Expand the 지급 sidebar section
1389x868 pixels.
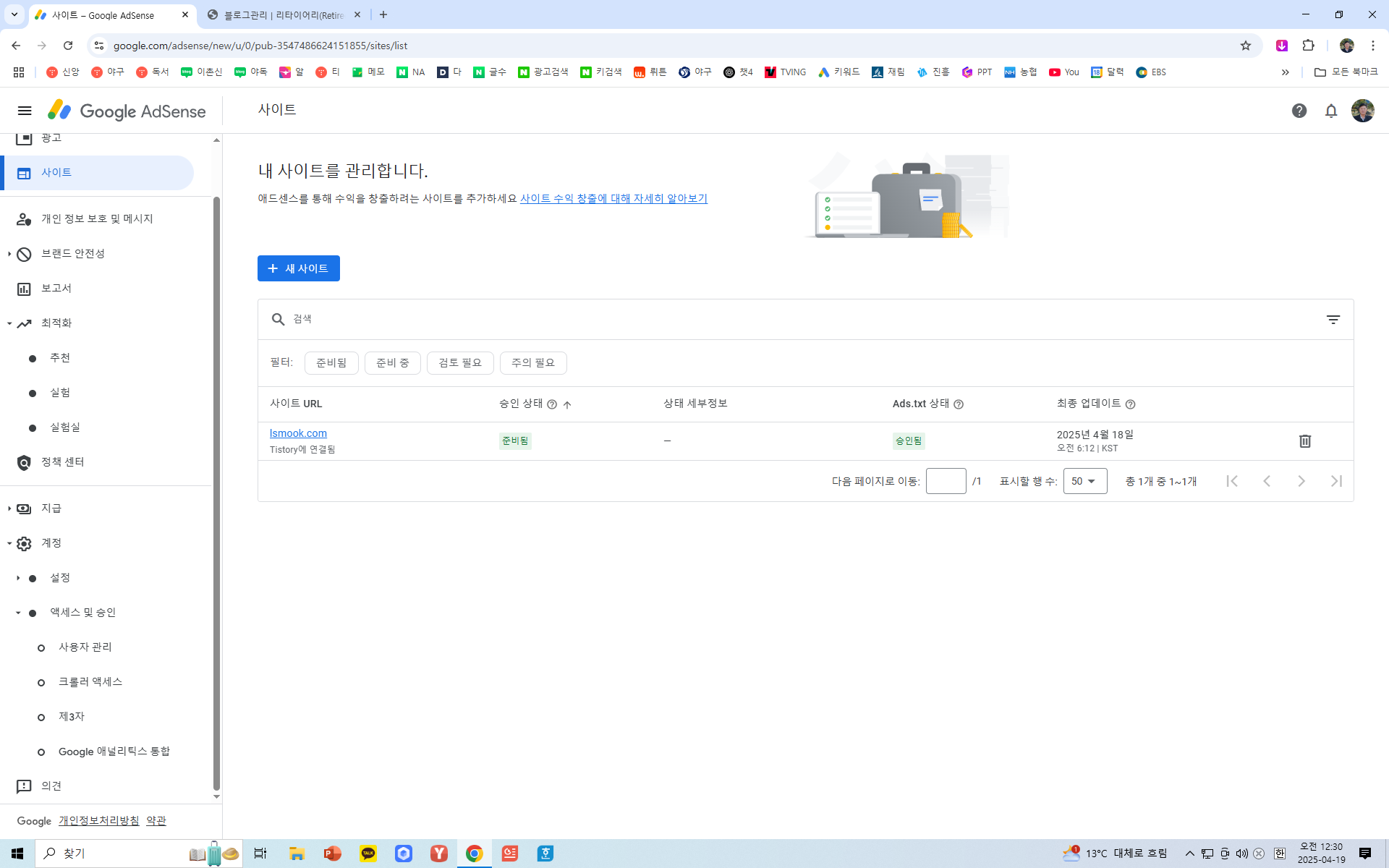51,509
